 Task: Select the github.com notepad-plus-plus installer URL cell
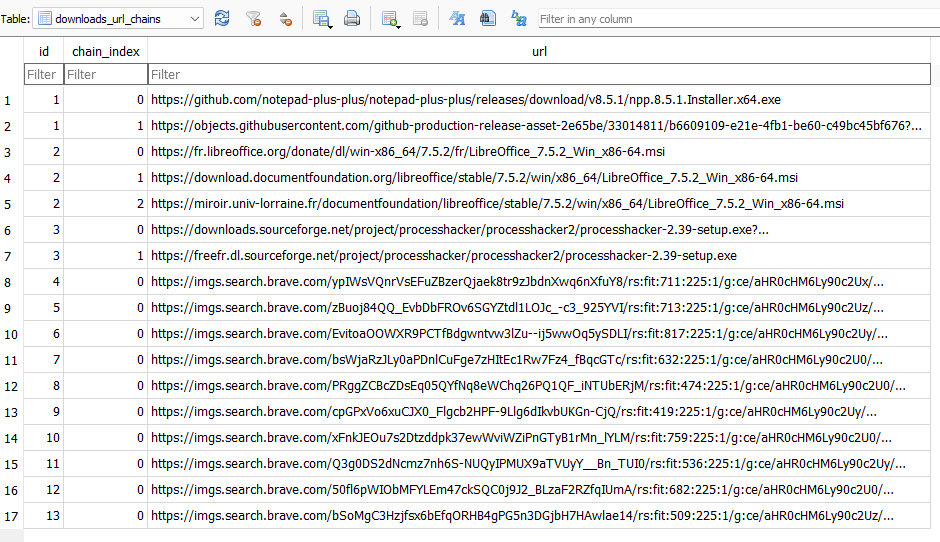539,100
